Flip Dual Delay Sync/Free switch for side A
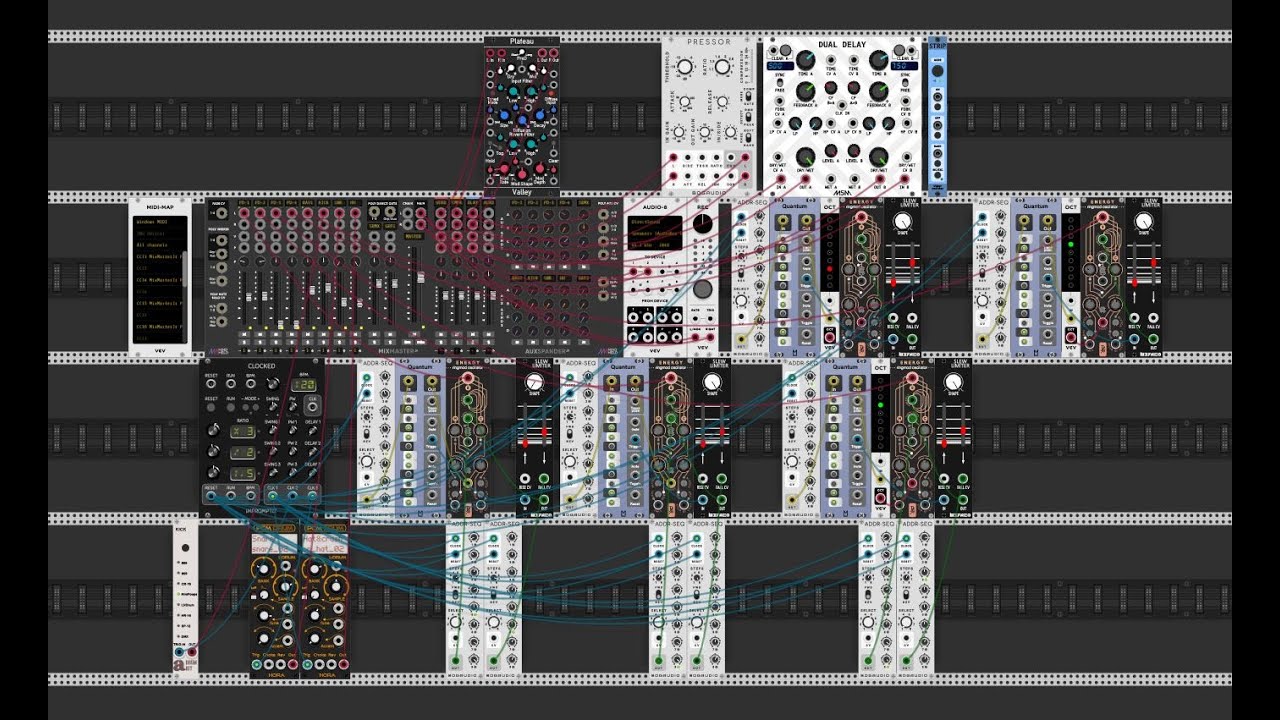The image size is (1280, 720). [x=779, y=82]
